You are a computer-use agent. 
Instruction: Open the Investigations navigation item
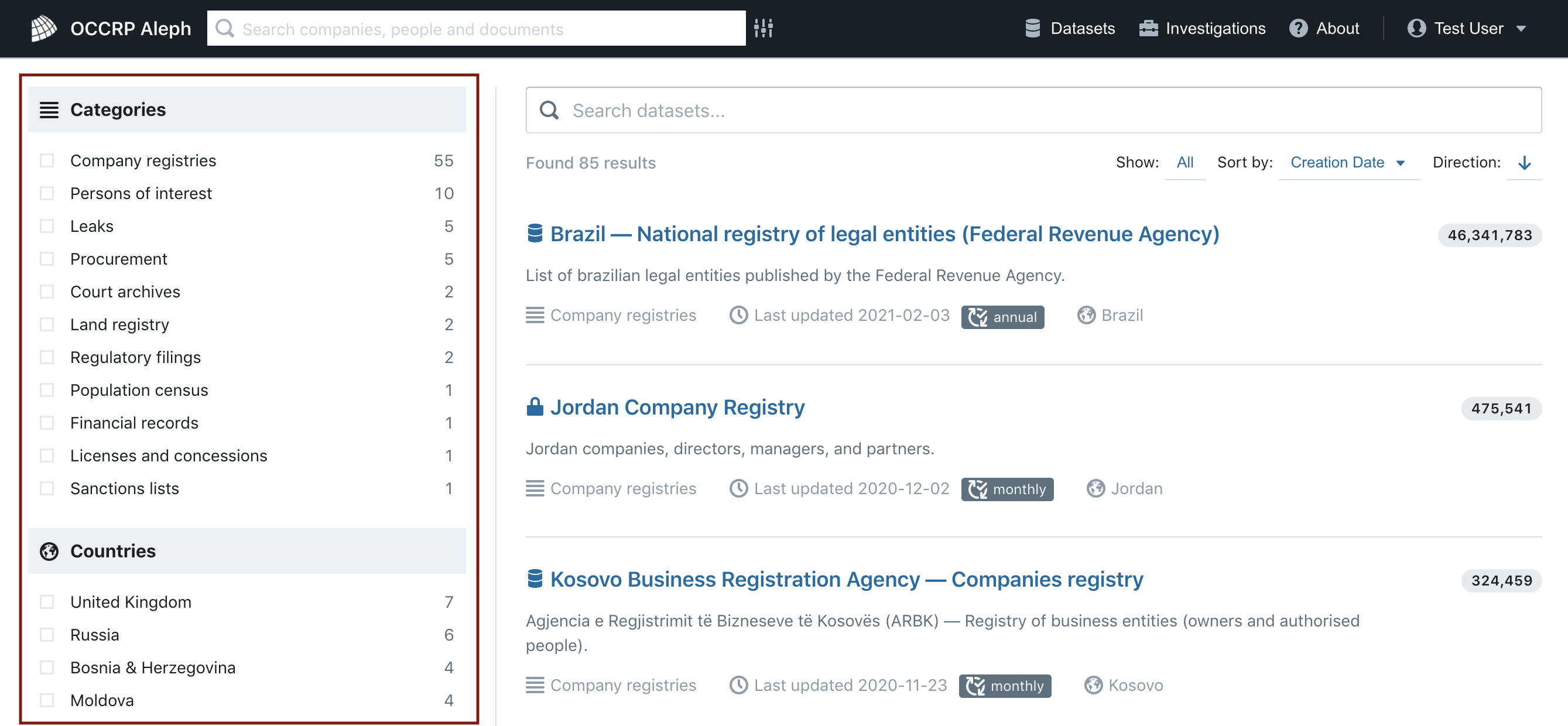1202,28
